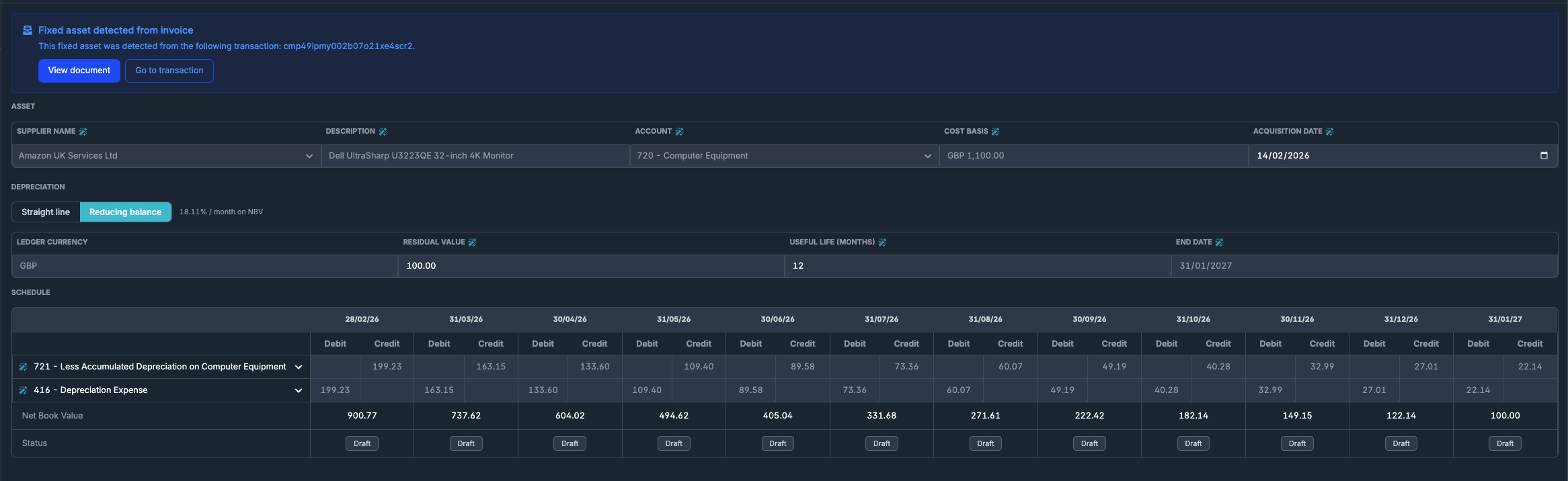Open the Supplier Name dropdown

tap(166, 156)
